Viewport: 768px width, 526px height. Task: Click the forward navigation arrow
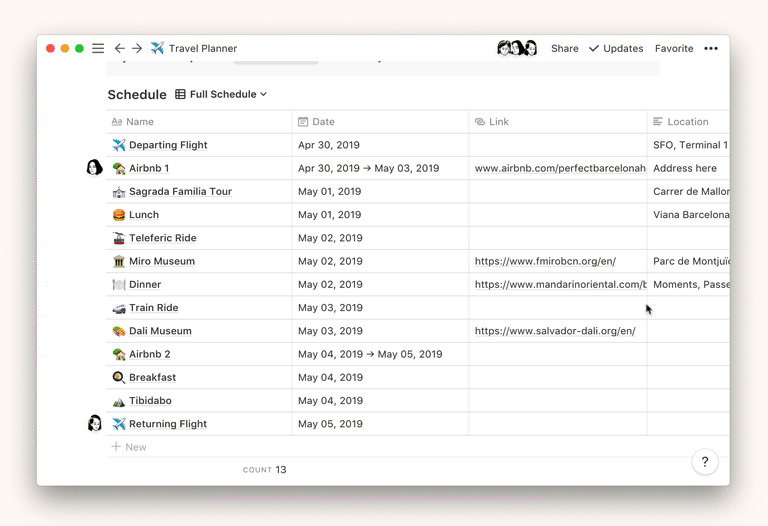137,48
